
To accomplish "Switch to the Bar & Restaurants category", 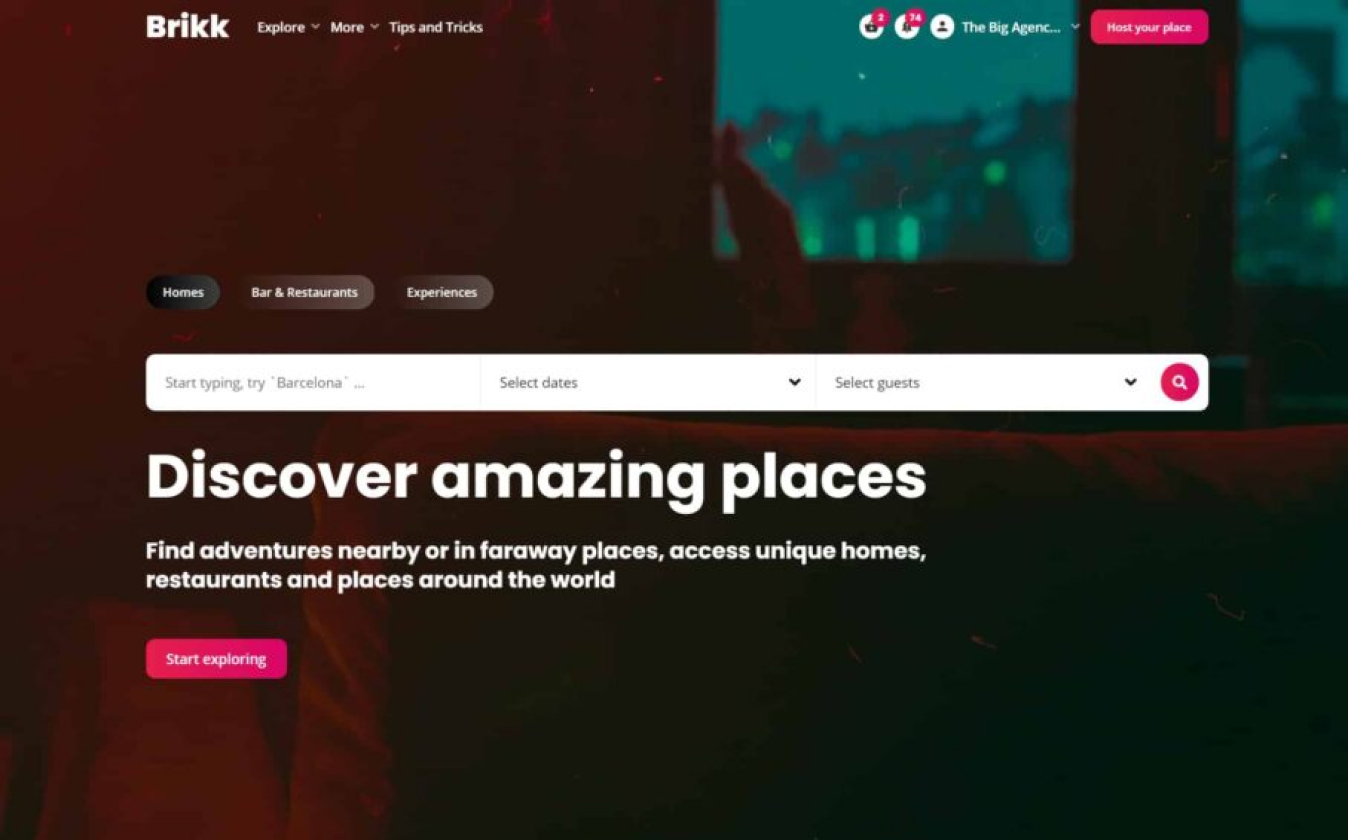I will pyautogui.click(x=304, y=292).
